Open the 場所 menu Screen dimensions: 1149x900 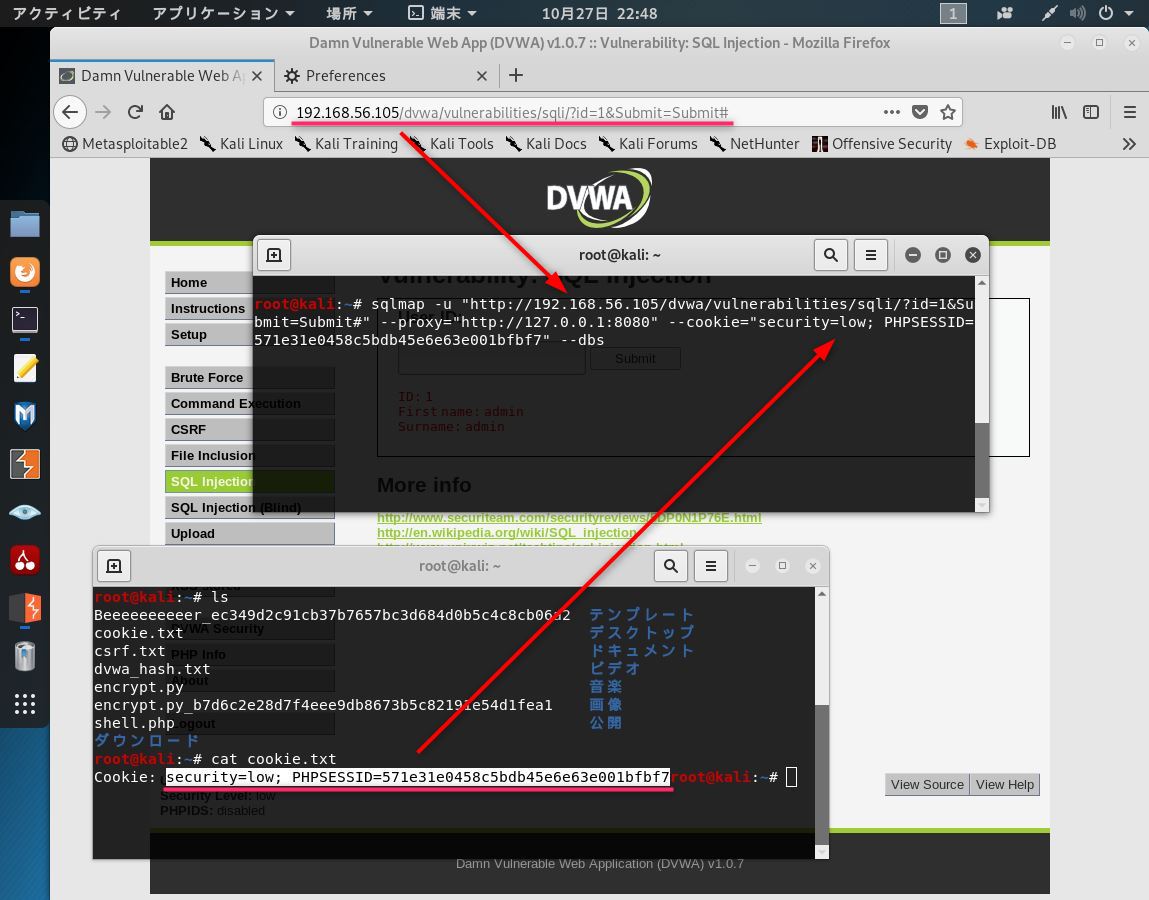tap(350, 13)
